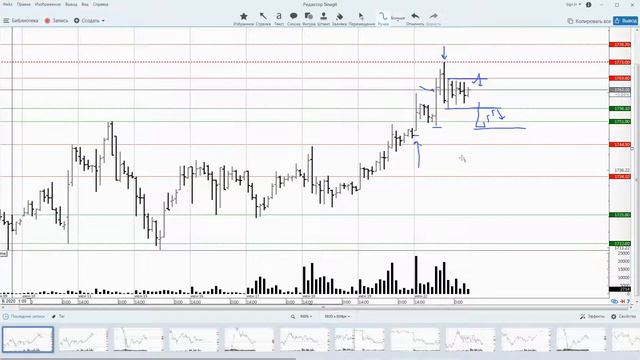Screen dimensions: 640x360
Task: Click the Undo (Отменить) arrow
Action: pyautogui.click(x=415, y=19)
